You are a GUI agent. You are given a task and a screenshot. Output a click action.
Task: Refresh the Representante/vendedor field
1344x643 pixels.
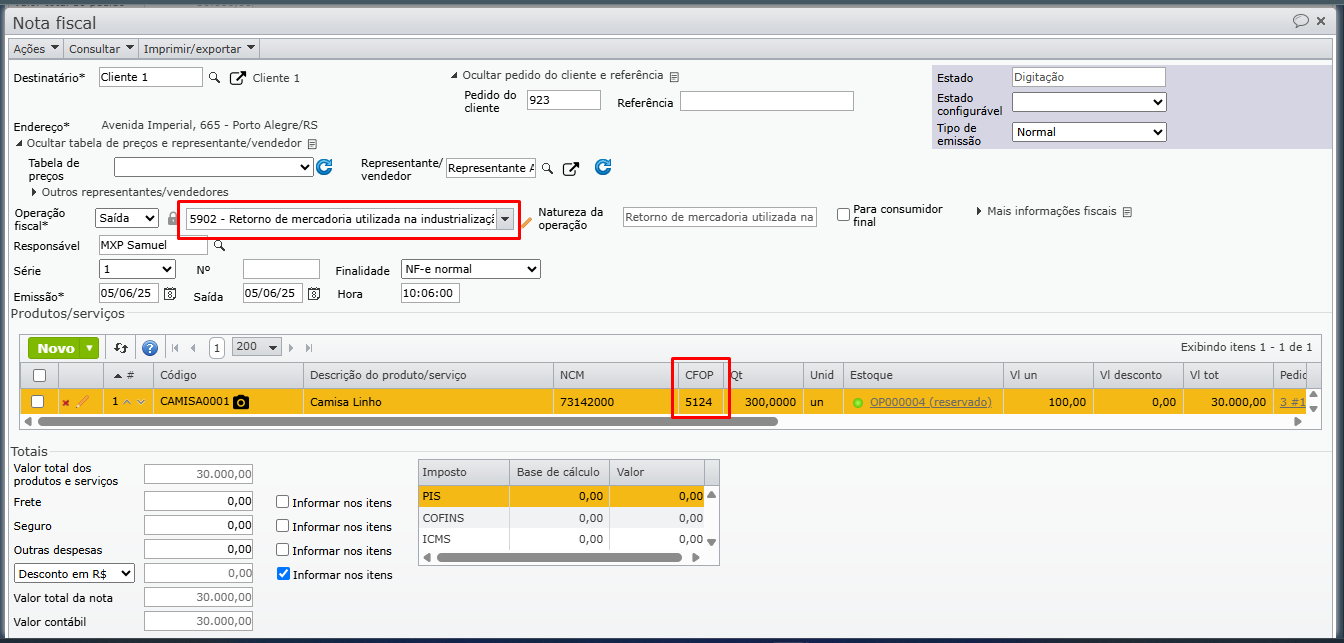603,167
